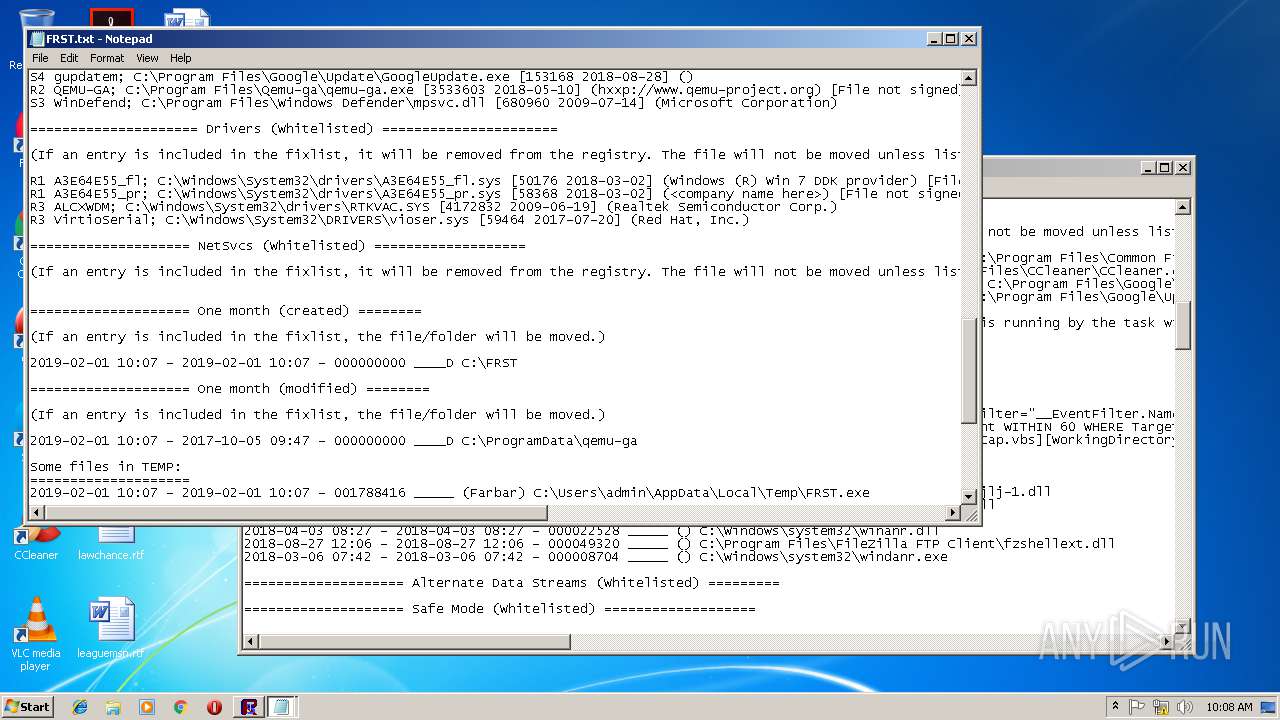Show hidden system tray icons
This screenshot has width=1280, height=720.
(x=1115, y=706)
